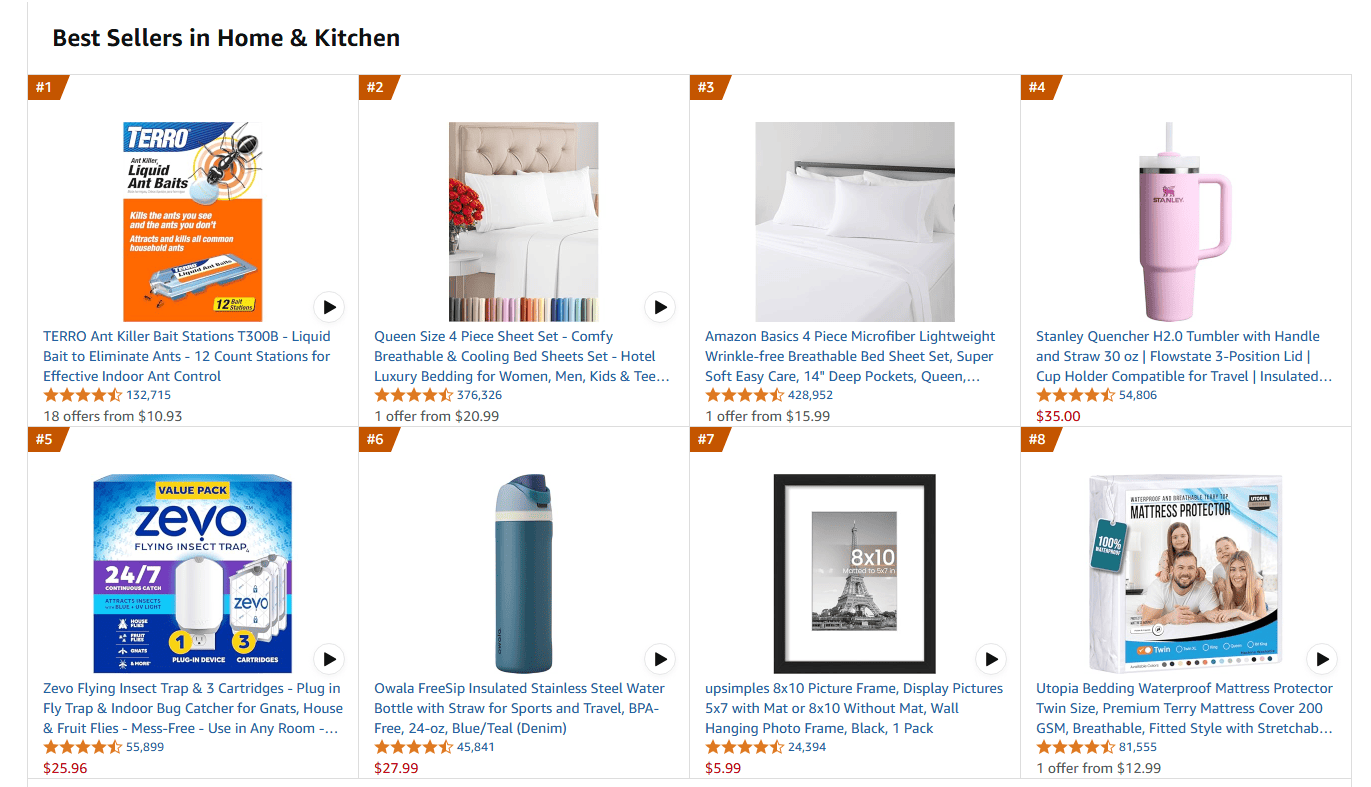Click the 18 offers from $10.93 link
Screen dimensions: 1371x787
click(x=113, y=416)
